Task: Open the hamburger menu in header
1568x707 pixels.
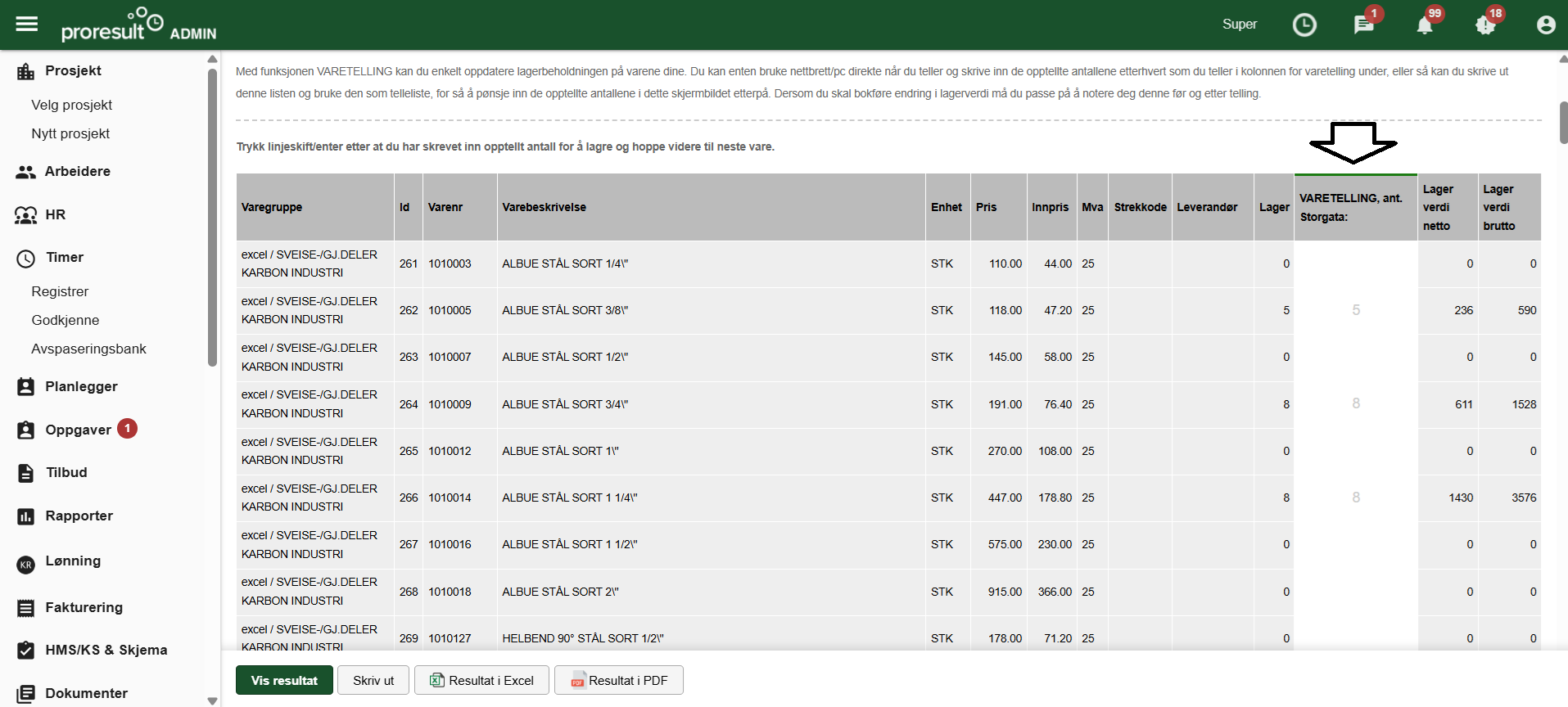Action: pyautogui.click(x=27, y=24)
